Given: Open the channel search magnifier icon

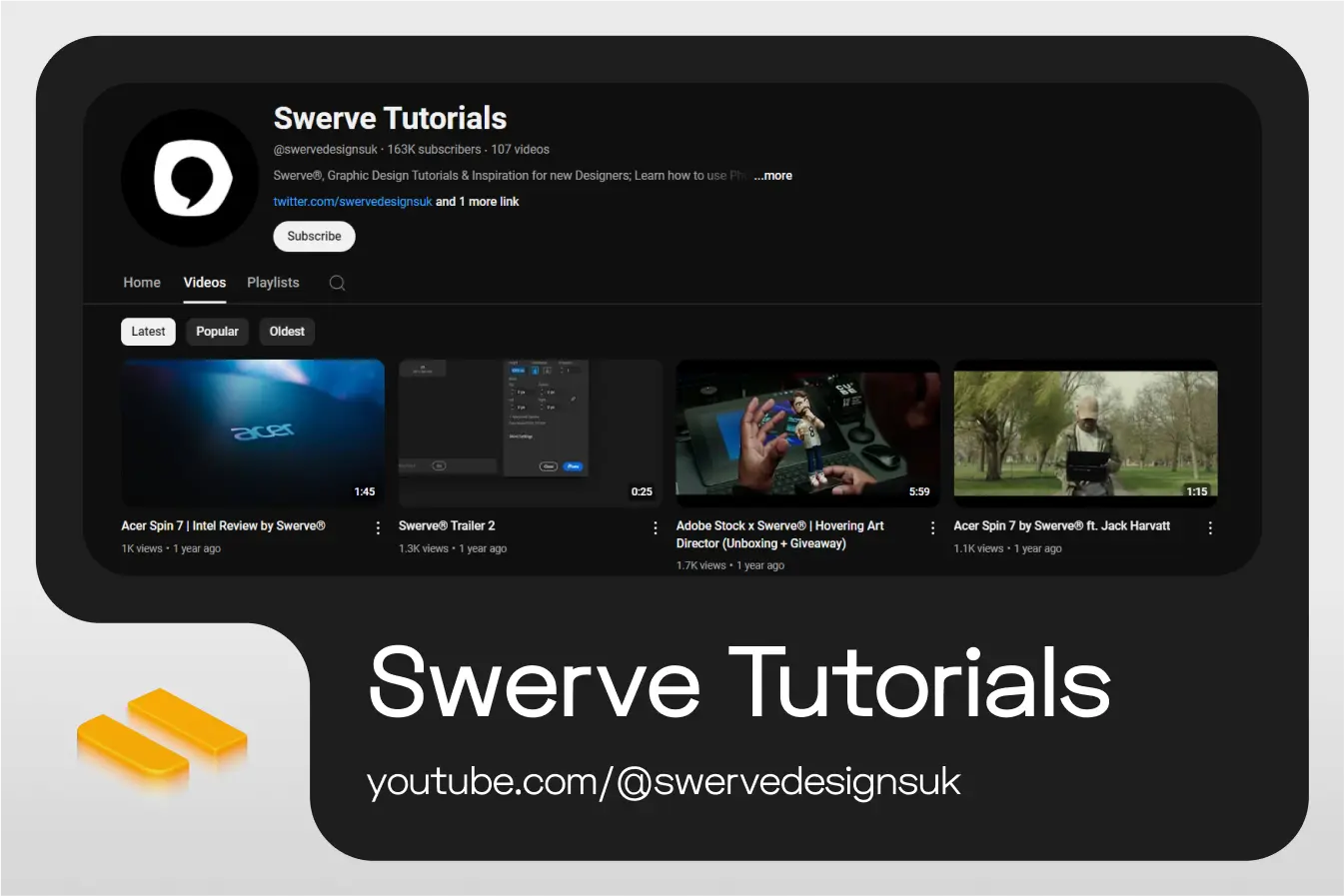Looking at the screenshot, I should click(337, 283).
